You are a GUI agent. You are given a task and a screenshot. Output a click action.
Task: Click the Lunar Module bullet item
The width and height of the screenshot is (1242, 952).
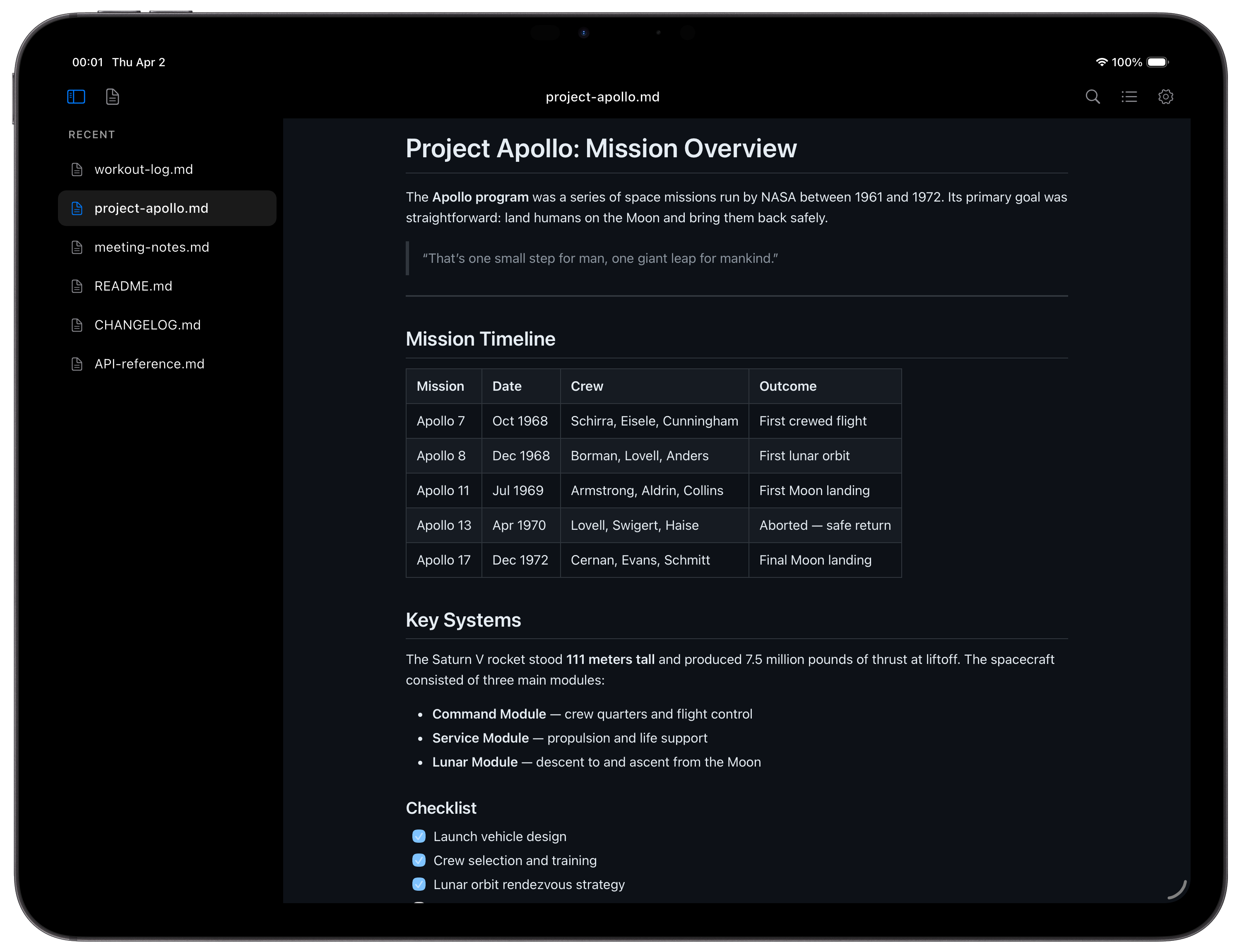pyautogui.click(x=596, y=762)
